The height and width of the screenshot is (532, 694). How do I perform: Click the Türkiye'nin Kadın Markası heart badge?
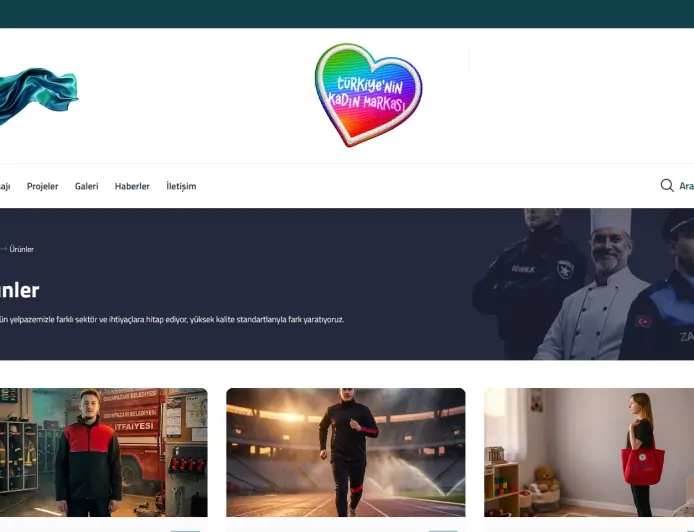[368, 95]
